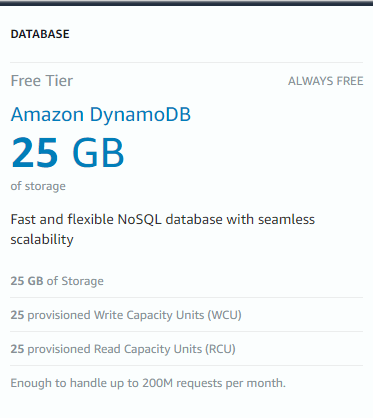Open the Amazon DynamoDB link
373x418 pixels.
click(x=101, y=115)
